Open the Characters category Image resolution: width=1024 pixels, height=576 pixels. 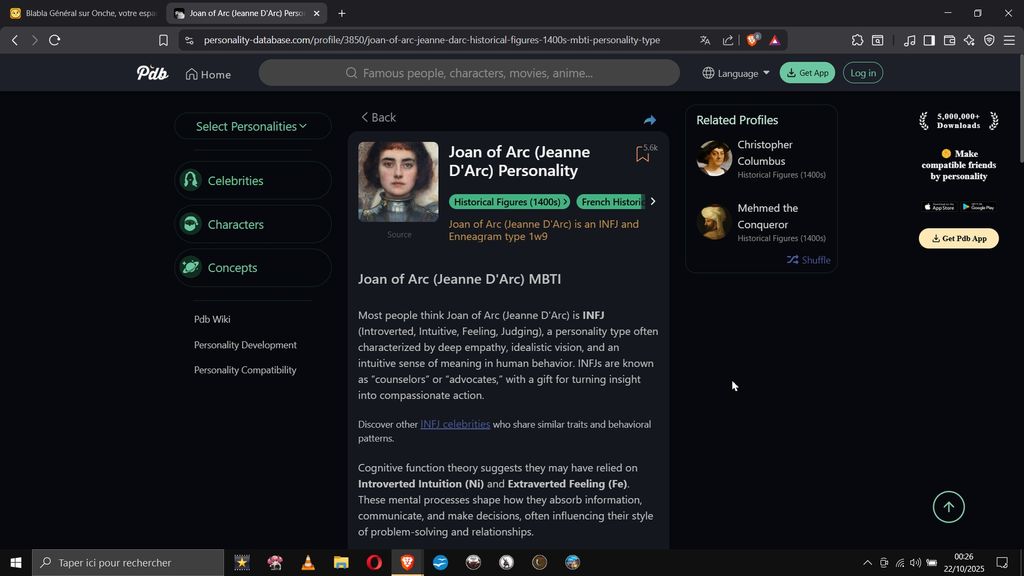tap(253, 224)
